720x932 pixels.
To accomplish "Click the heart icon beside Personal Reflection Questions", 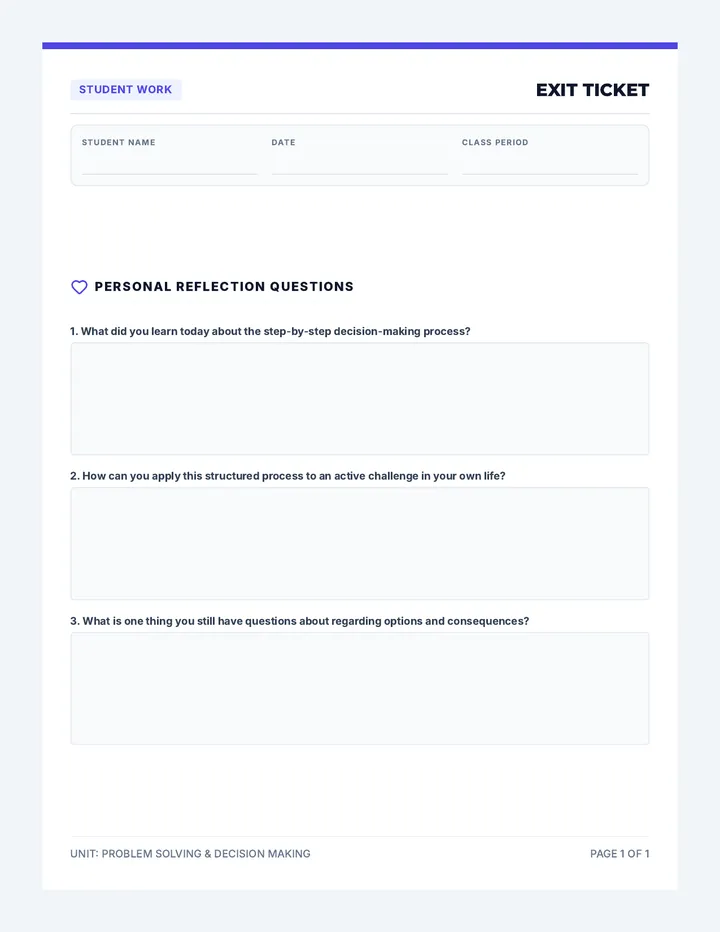I will 79,287.
